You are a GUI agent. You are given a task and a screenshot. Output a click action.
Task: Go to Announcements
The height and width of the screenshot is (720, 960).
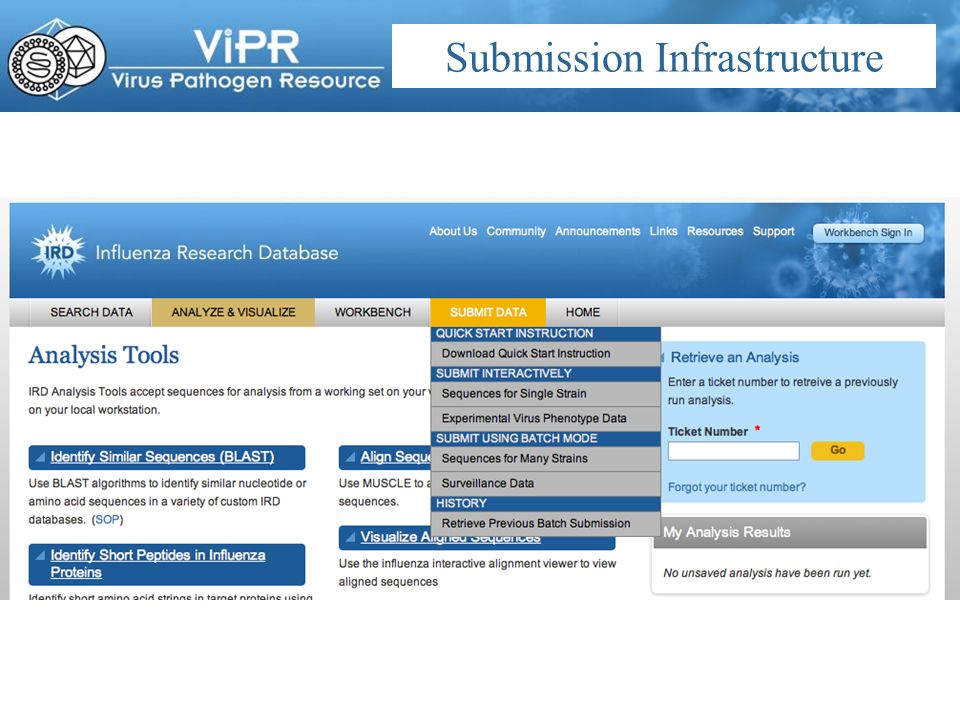click(x=597, y=231)
